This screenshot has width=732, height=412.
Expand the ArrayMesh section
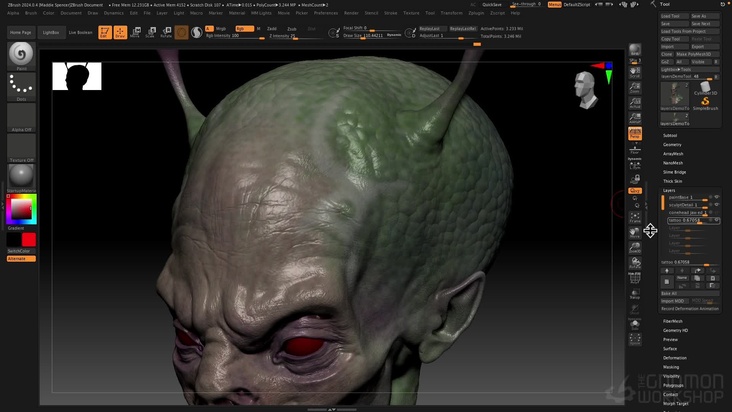[x=673, y=154]
